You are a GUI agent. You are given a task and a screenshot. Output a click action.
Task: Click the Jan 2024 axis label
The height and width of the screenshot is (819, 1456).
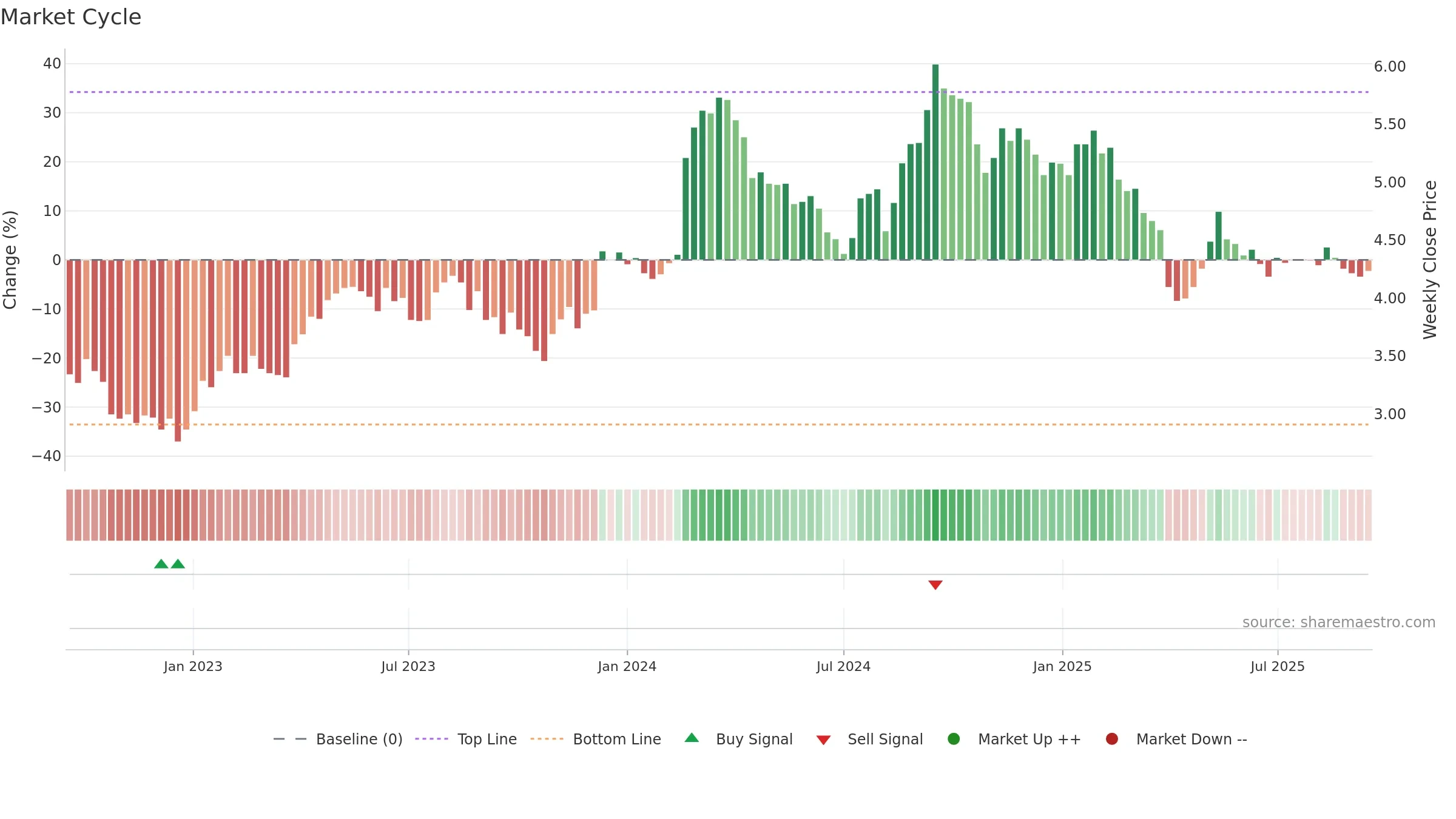[x=627, y=667]
